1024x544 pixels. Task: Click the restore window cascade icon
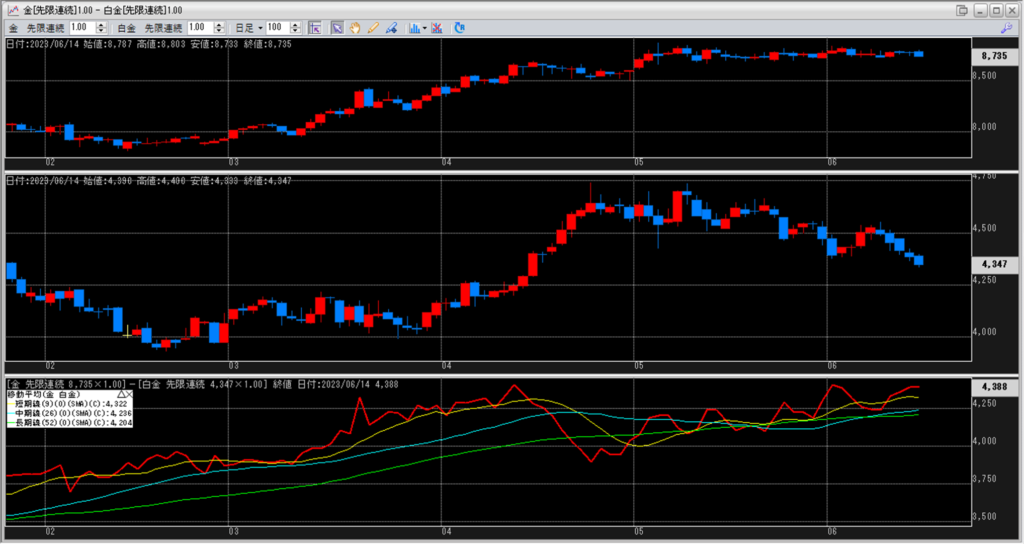click(x=962, y=10)
